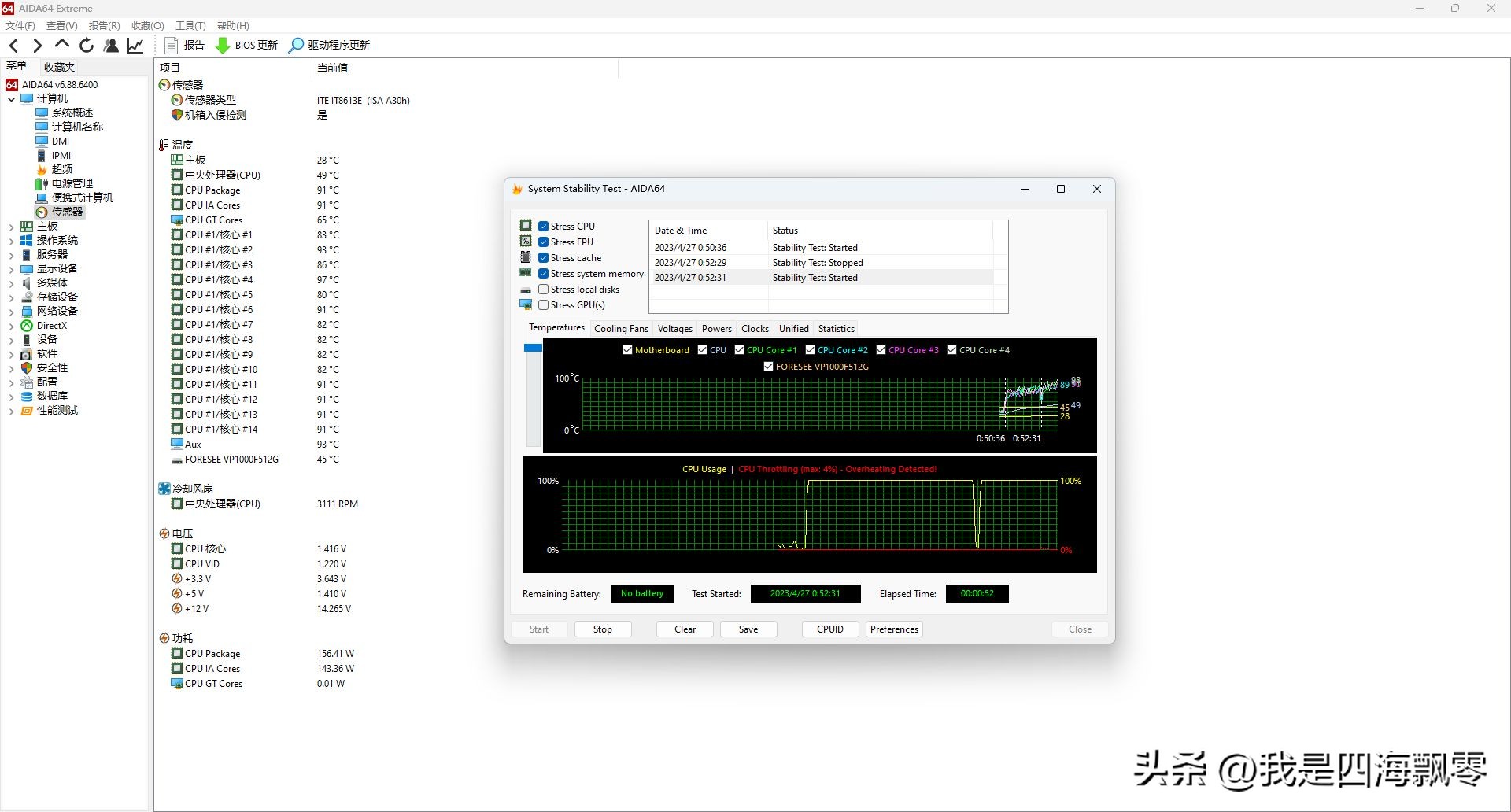Click the user profile toolbar icon

coord(111,46)
